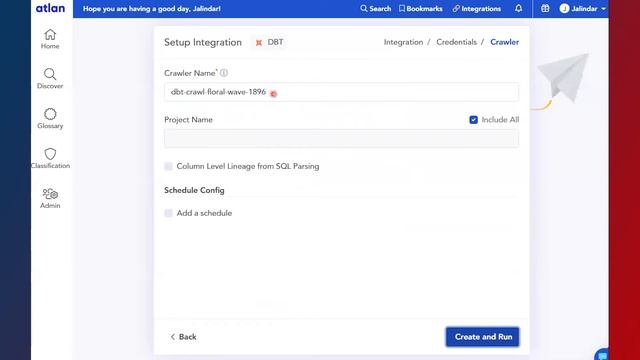Select the Crawler breadcrumb step
640x360 pixels.
(x=504, y=42)
